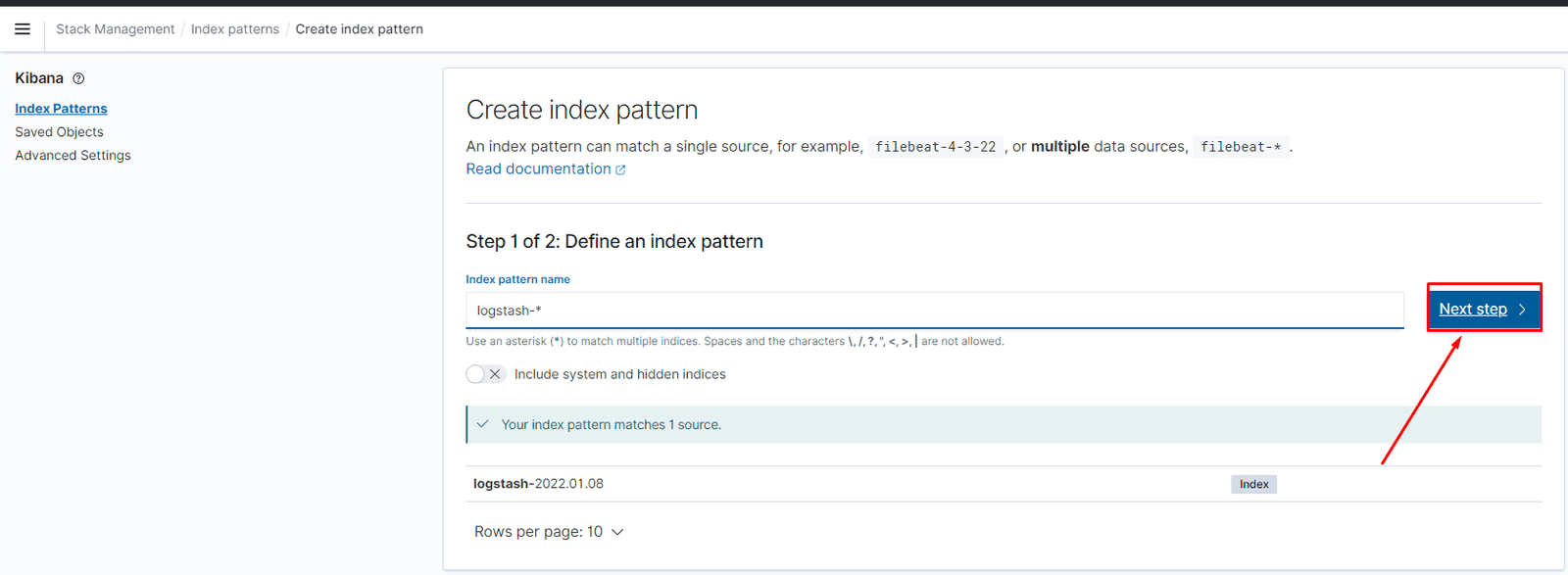This screenshot has width=1568, height=575.
Task: Click the Kibana sidebar heading
Action: click(39, 78)
